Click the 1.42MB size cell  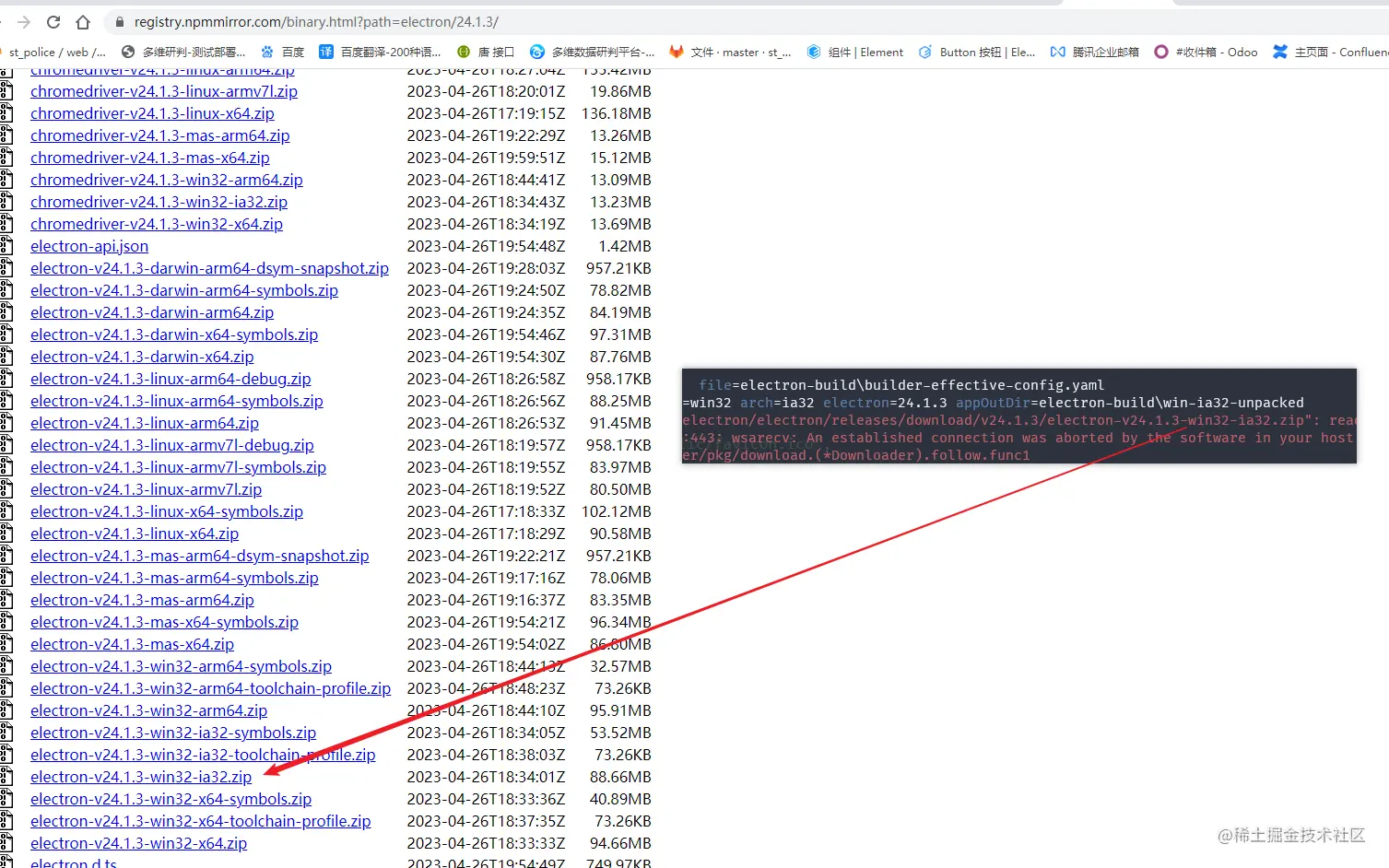click(625, 246)
